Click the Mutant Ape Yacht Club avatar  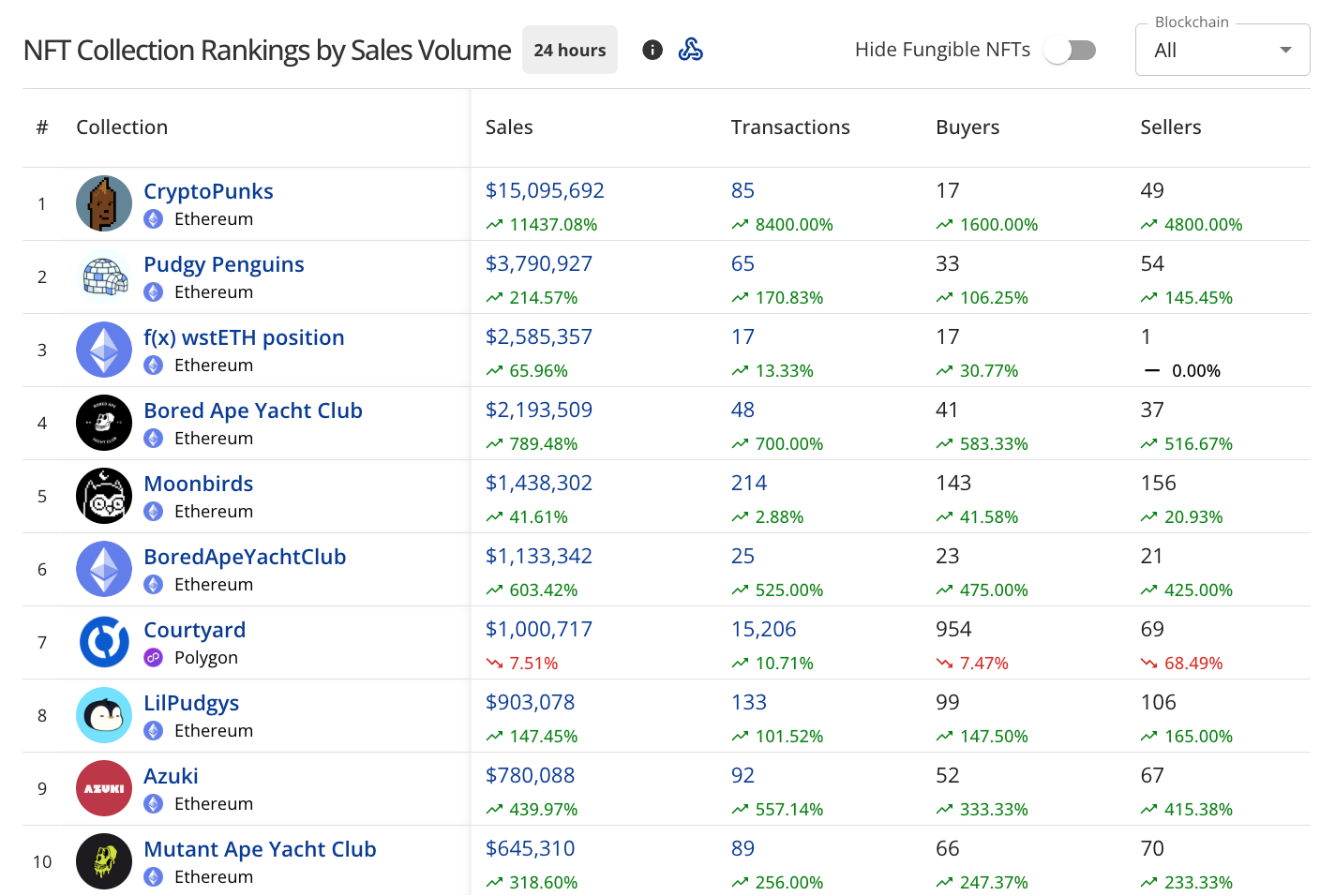104,861
